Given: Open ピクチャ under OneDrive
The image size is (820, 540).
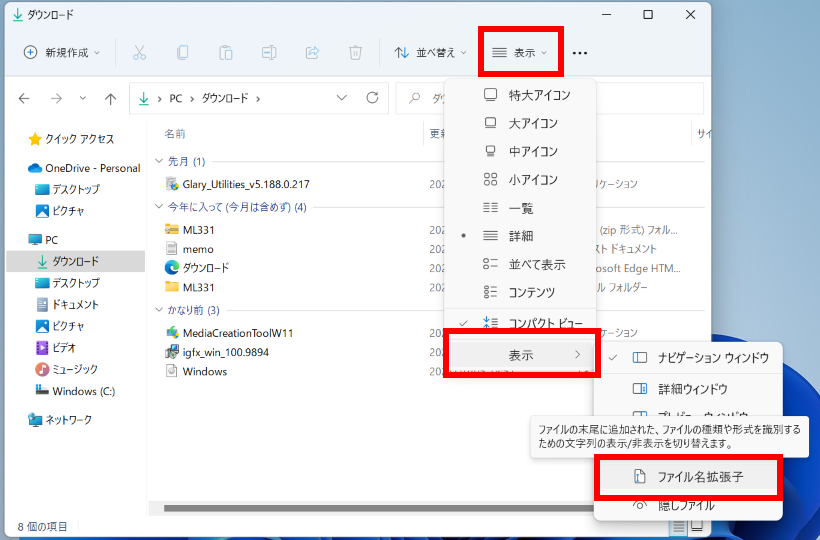Looking at the screenshot, I should tap(60, 211).
